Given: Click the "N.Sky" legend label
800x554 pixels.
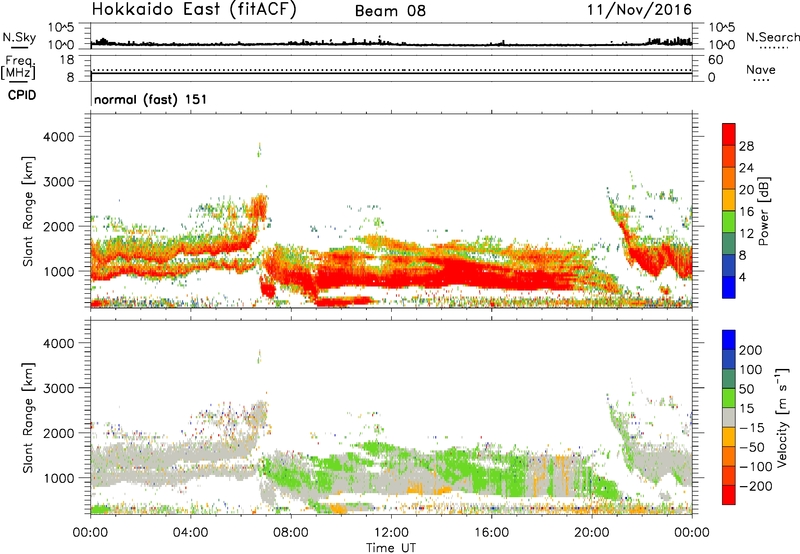Looking at the screenshot, I should pyautogui.click(x=19, y=37).
